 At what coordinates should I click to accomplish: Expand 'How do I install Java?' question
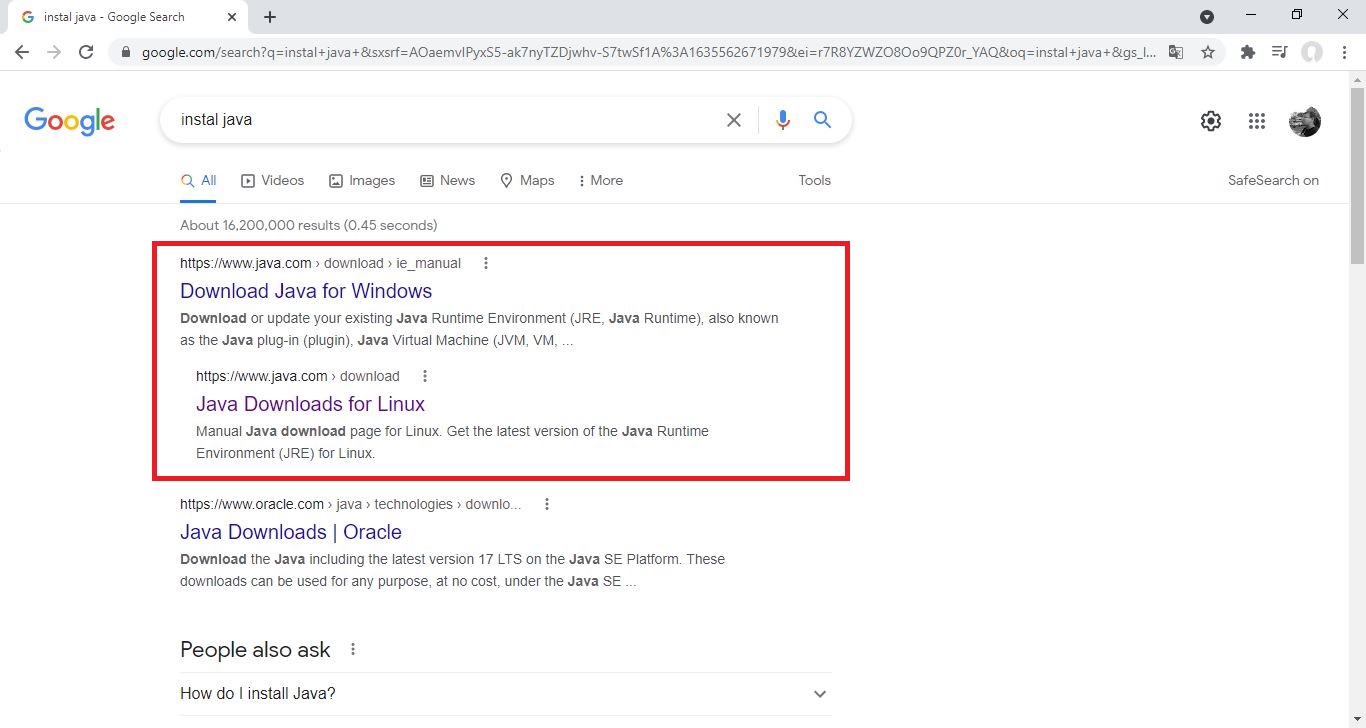point(505,694)
